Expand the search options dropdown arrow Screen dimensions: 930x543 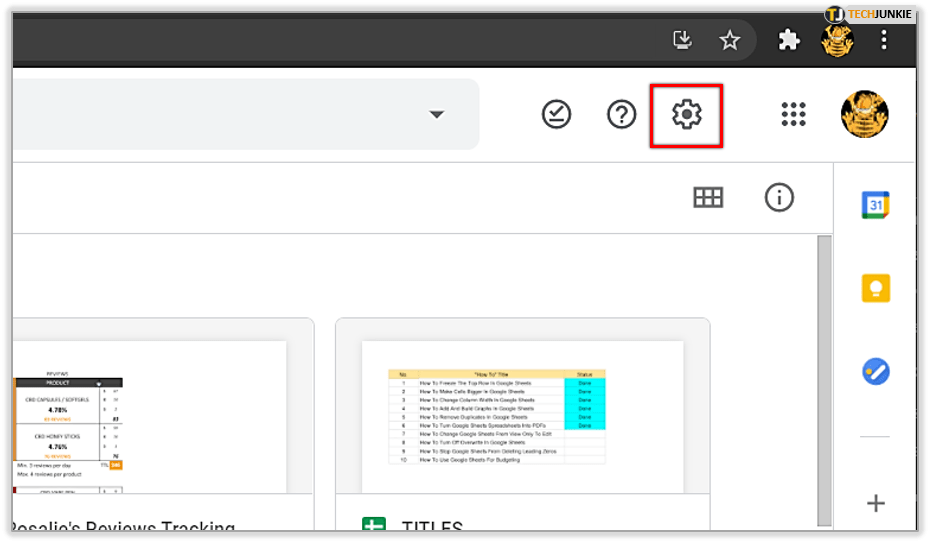pos(436,114)
